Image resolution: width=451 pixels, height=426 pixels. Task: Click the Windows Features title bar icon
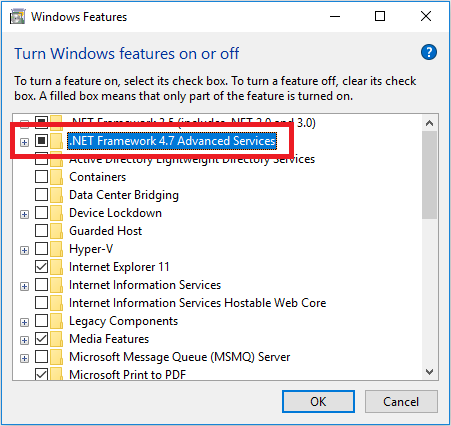(x=17, y=17)
